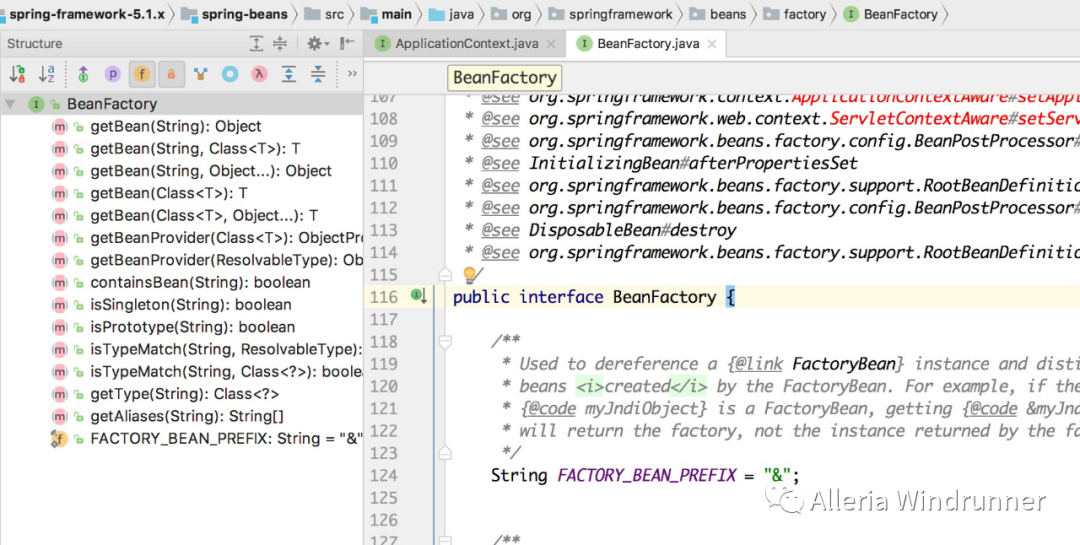
Task: Click method icon of isTypeMatch(String, Class<?>)
Action: (x=60, y=371)
